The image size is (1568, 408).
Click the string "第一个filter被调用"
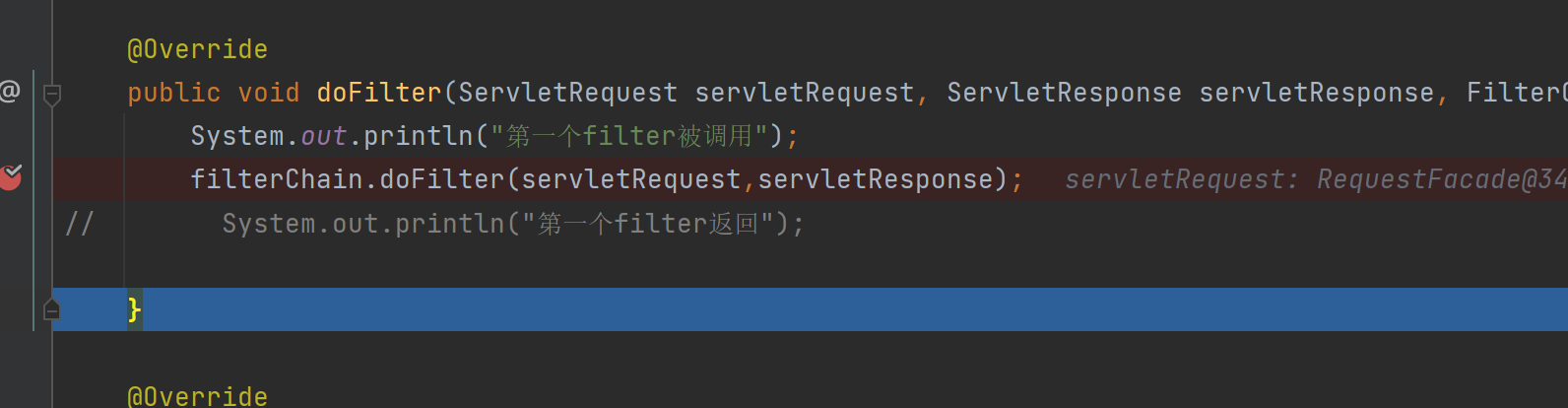point(629,136)
